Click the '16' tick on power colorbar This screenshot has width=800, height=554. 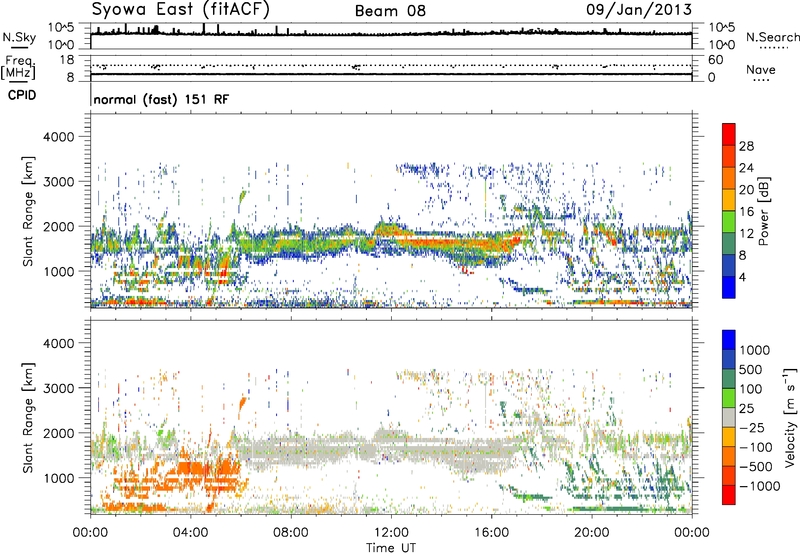746,212
